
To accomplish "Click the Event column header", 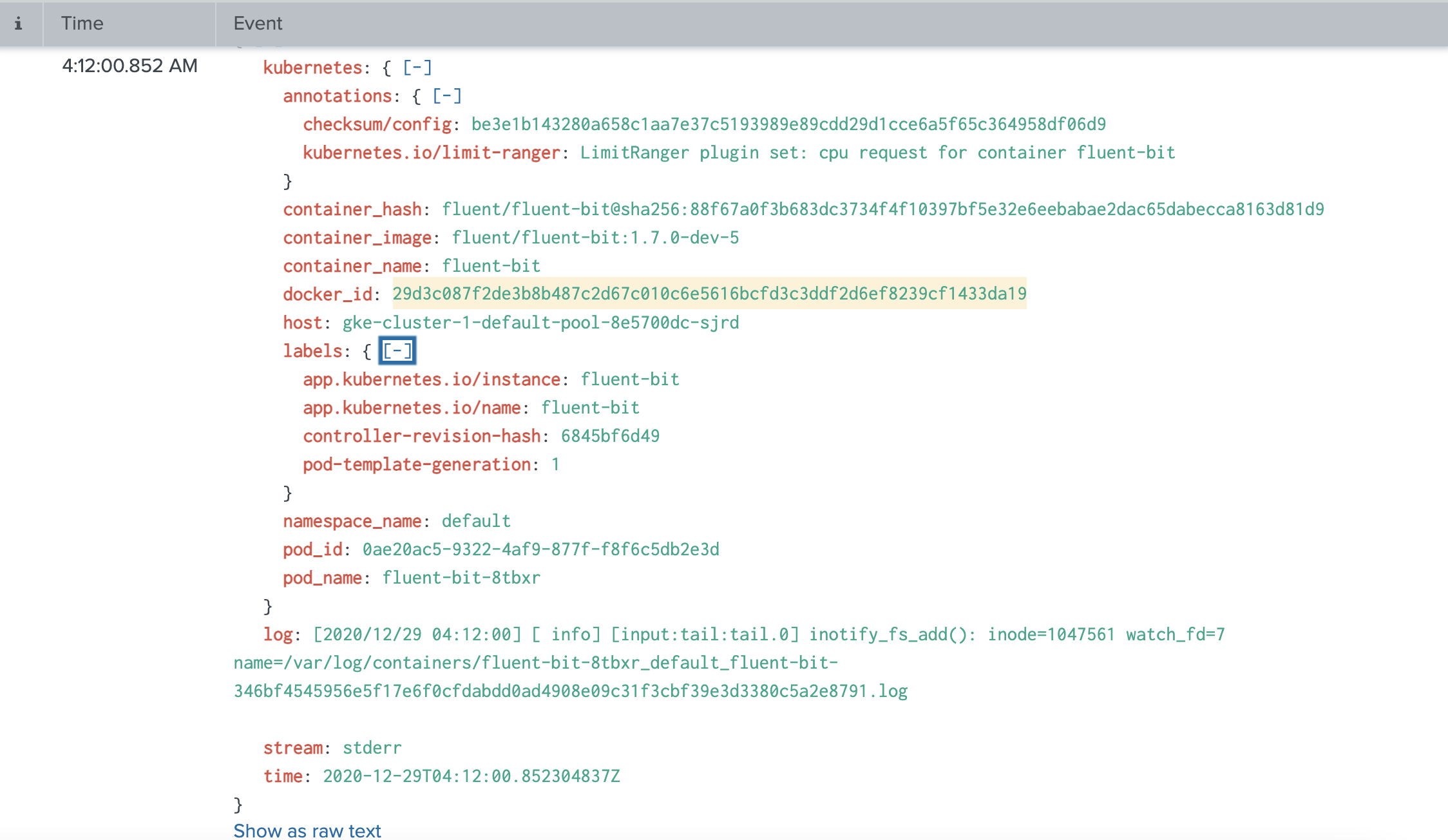I will tap(258, 23).
